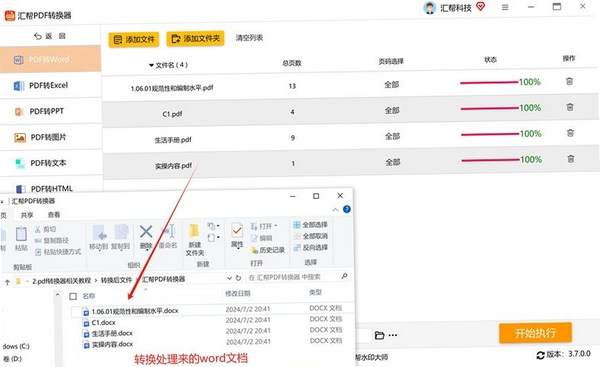Open page selection 全部 for 1.06.01规范性和编制水平.pdf
600x367 pixels.
[x=391, y=85]
